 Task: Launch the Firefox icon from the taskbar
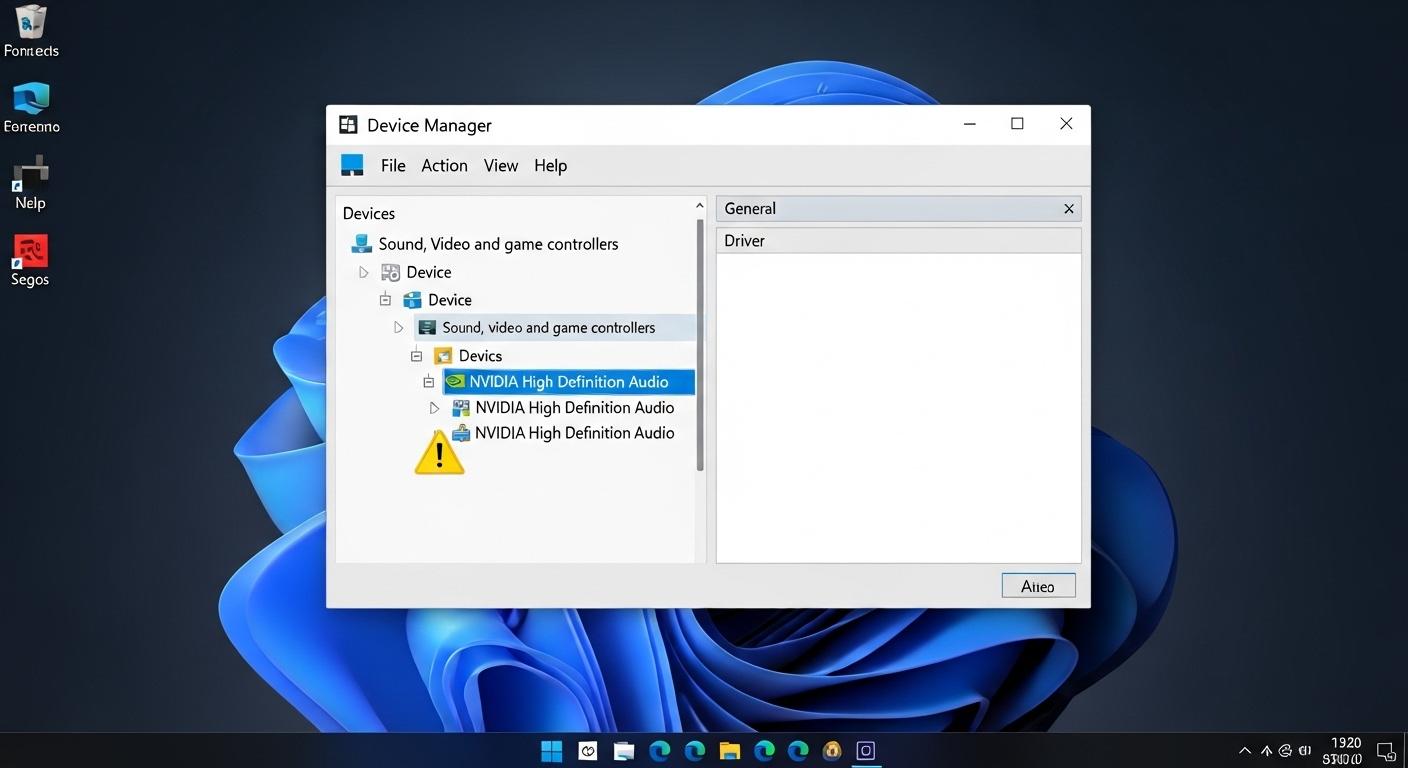(x=832, y=750)
